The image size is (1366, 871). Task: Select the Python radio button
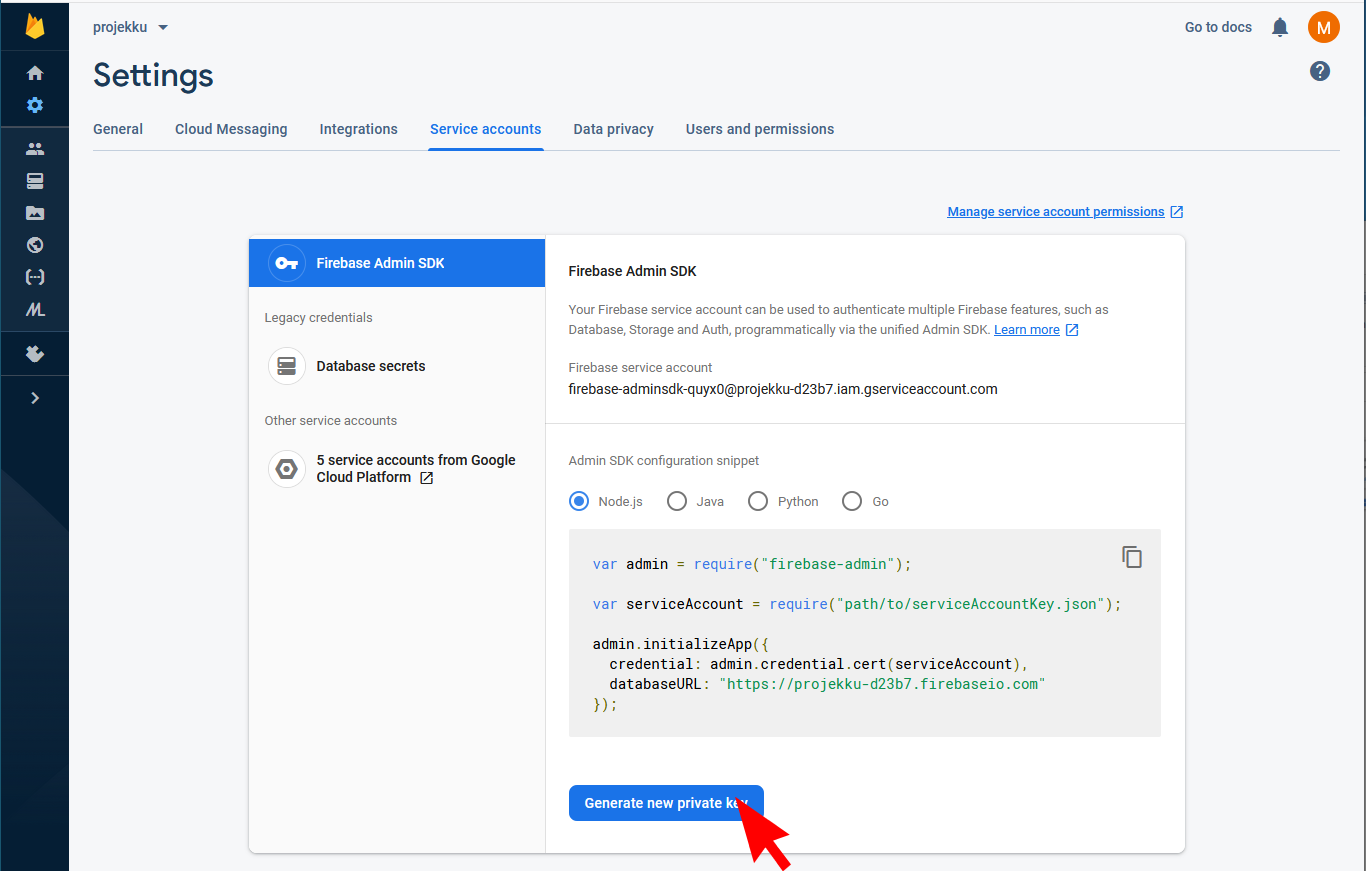(758, 501)
